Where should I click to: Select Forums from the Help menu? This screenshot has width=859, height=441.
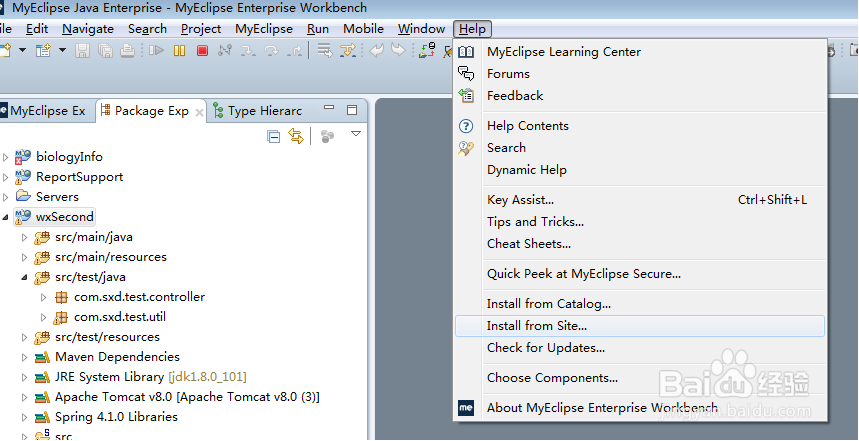tap(640, 73)
